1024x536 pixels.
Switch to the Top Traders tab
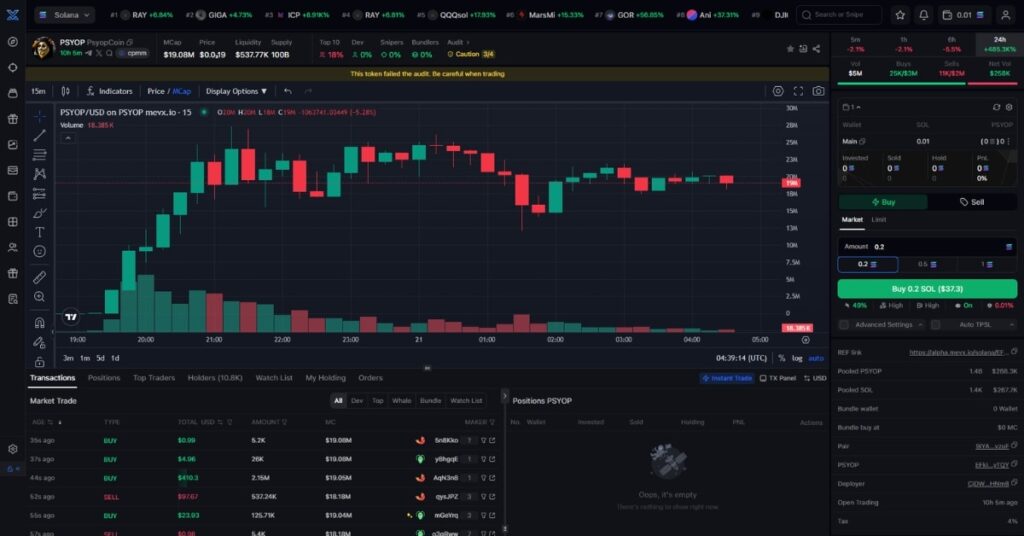click(154, 378)
